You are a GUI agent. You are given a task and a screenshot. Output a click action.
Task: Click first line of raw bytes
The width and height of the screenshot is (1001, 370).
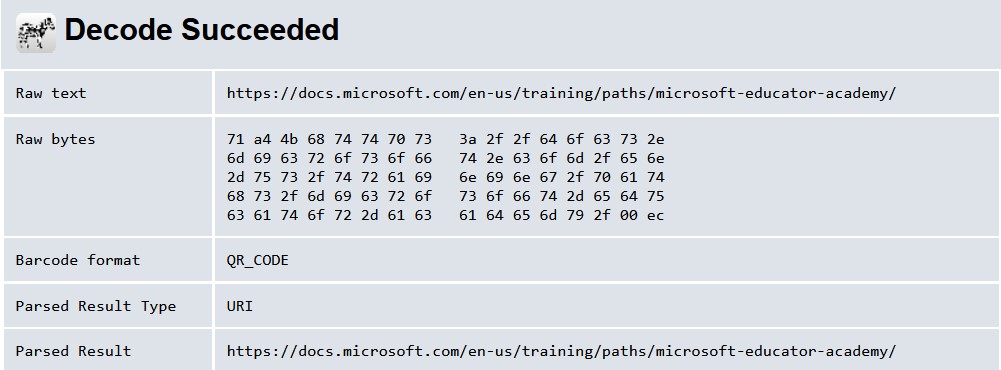[x=446, y=139]
